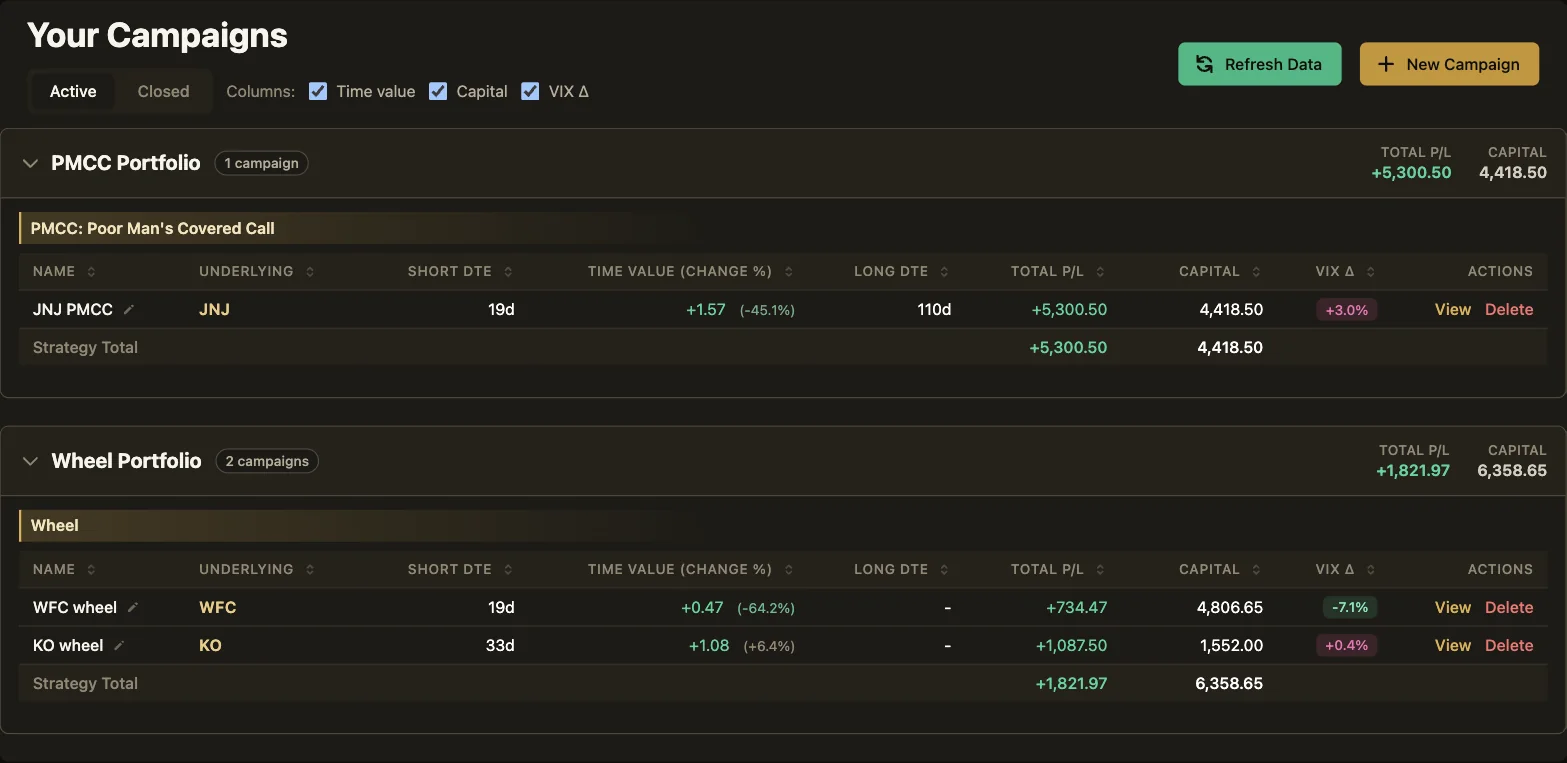View the JNJ PMCC campaign
Image resolution: width=1567 pixels, height=763 pixels.
pyautogui.click(x=1452, y=310)
